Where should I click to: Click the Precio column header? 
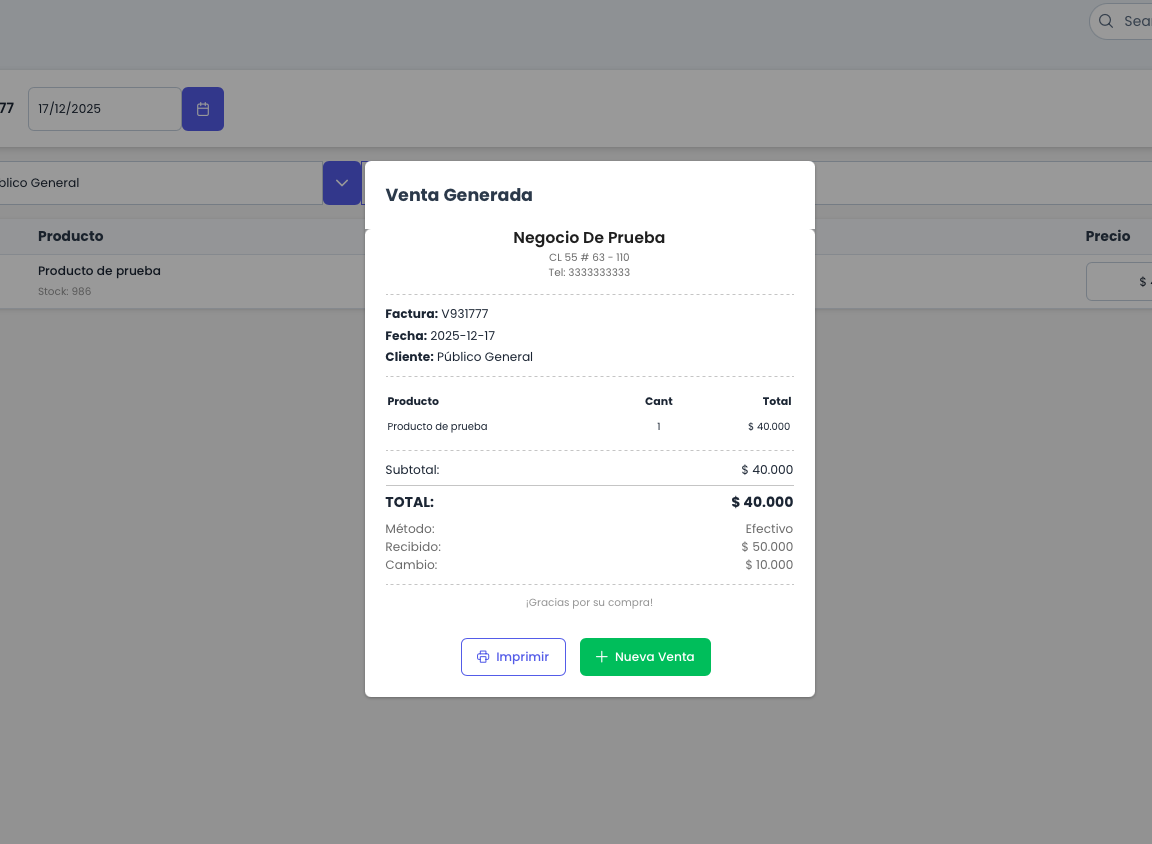pyautogui.click(x=1108, y=236)
